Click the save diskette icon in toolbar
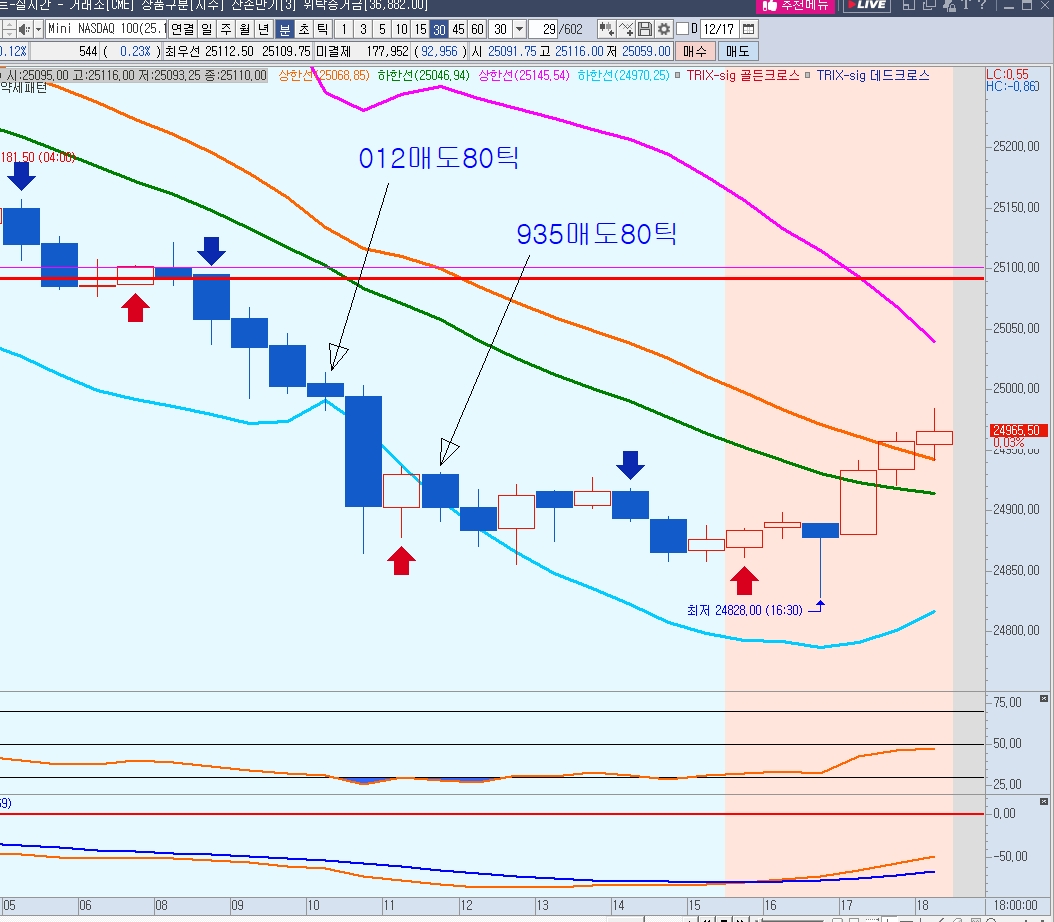This screenshot has width=1054, height=922. point(645,29)
